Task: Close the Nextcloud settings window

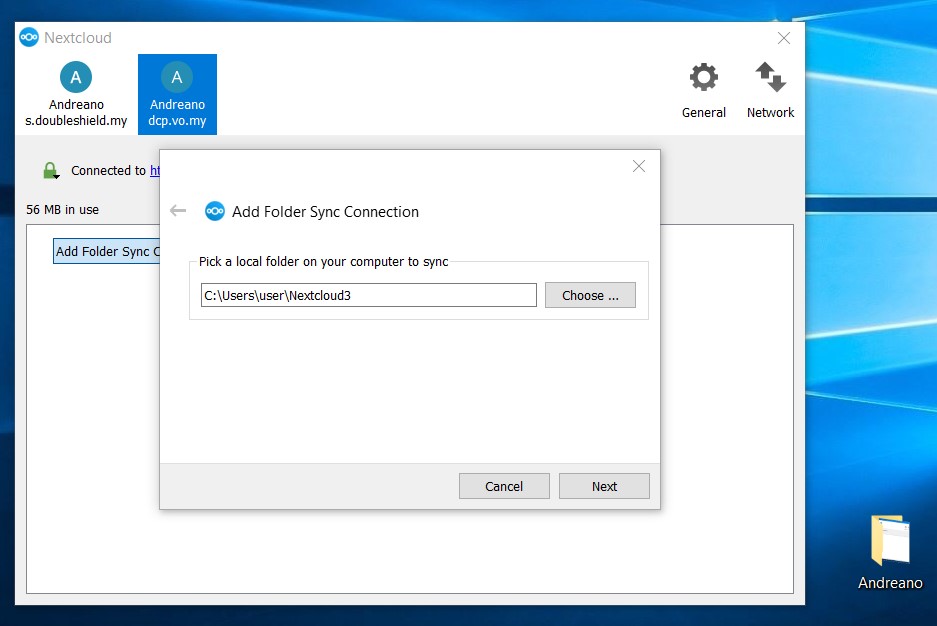Action: 784,38
